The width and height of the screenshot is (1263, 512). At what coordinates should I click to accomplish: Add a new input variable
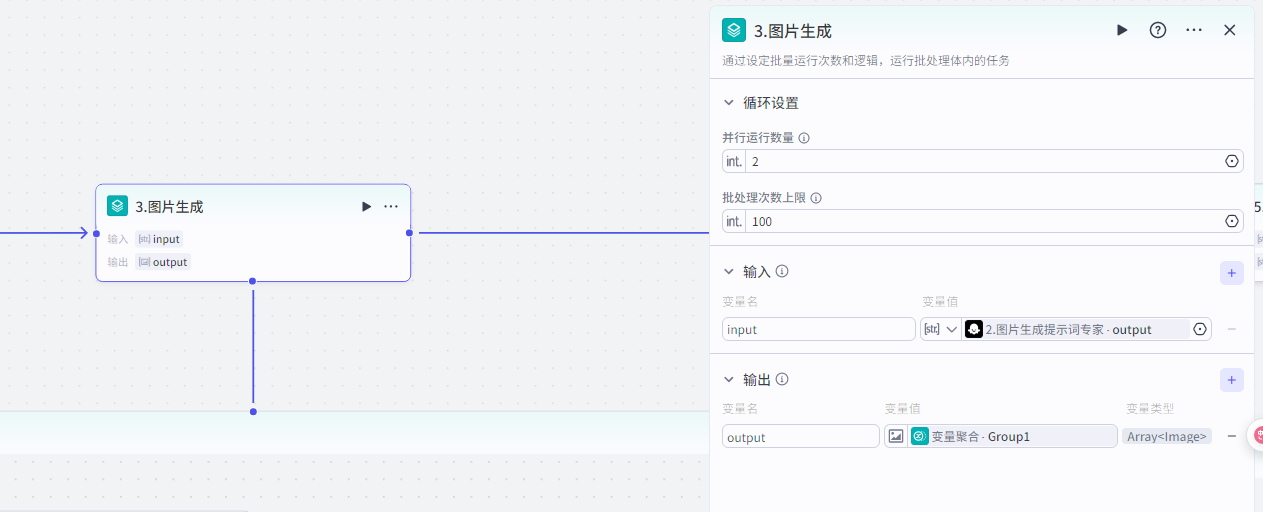click(1231, 272)
